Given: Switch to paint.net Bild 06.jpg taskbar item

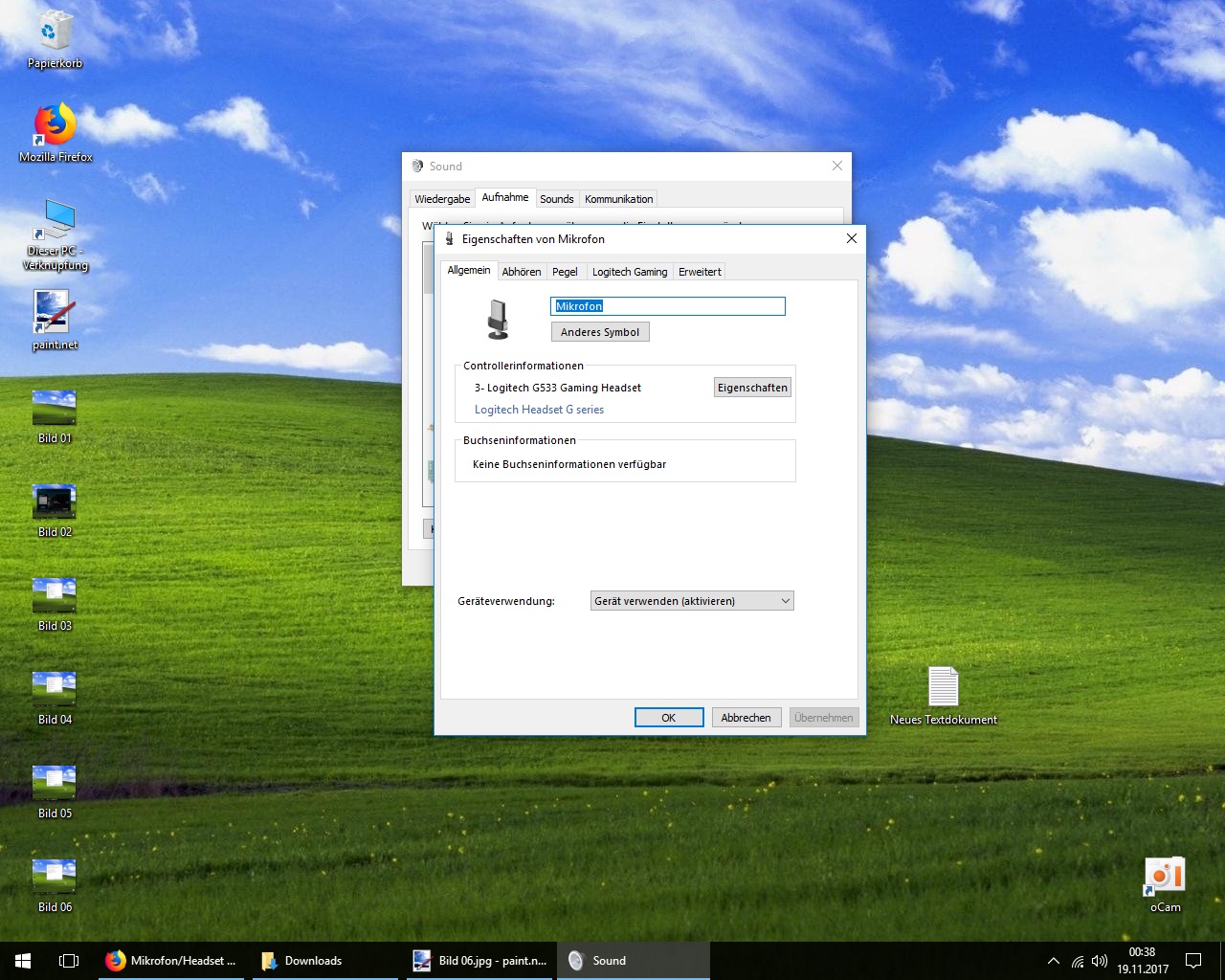Looking at the screenshot, I should click(479, 961).
